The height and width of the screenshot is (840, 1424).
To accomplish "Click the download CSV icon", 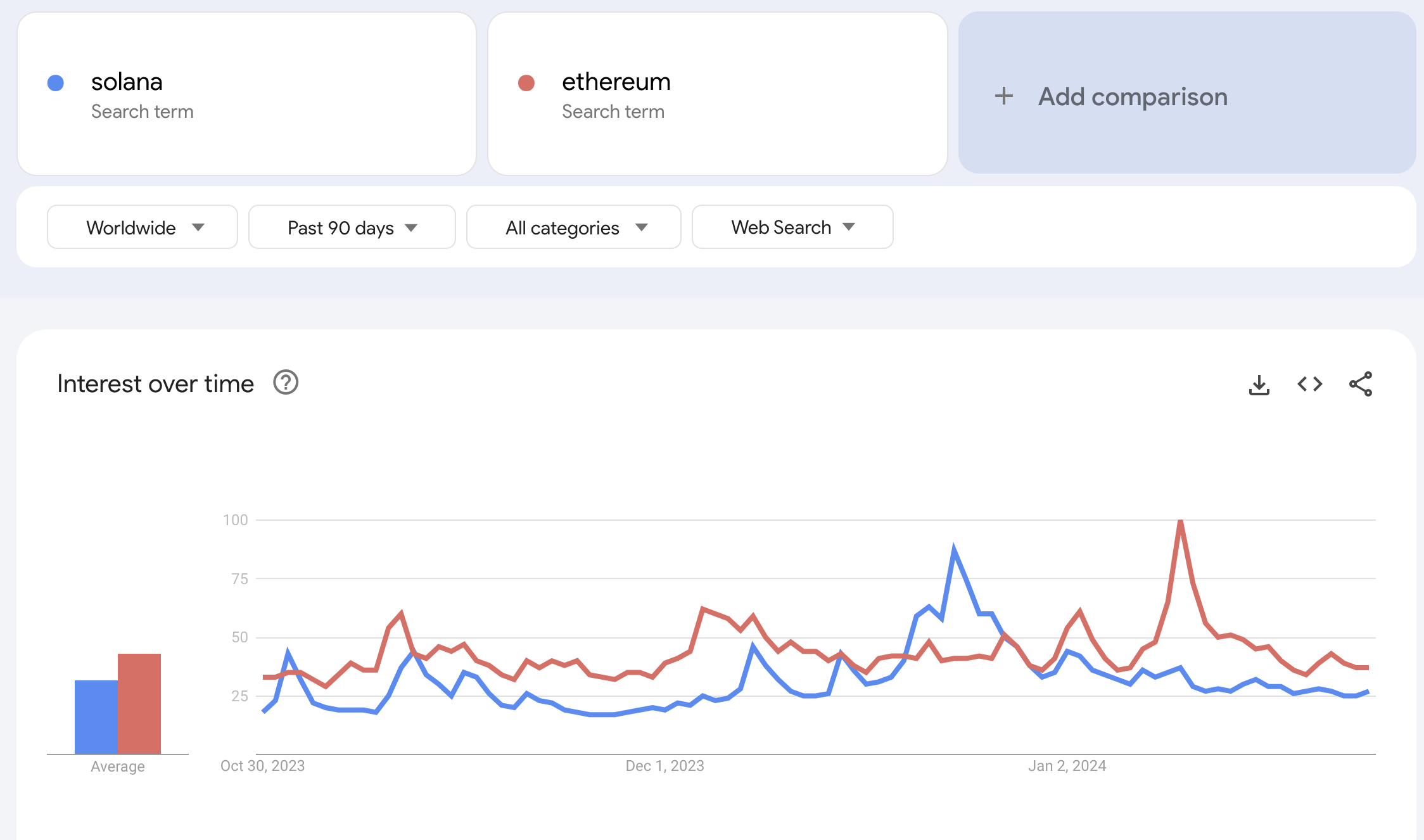I will pyautogui.click(x=1259, y=385).
